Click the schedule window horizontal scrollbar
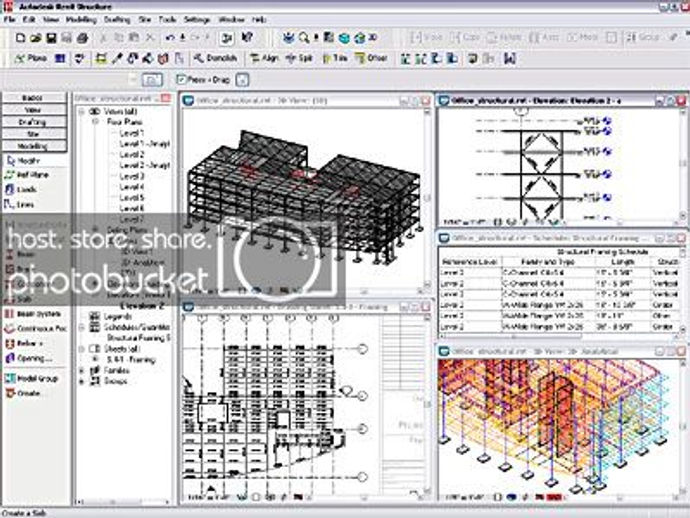This screenshot has width=690, height=518. pyautogui.click(x=558, y=336)
